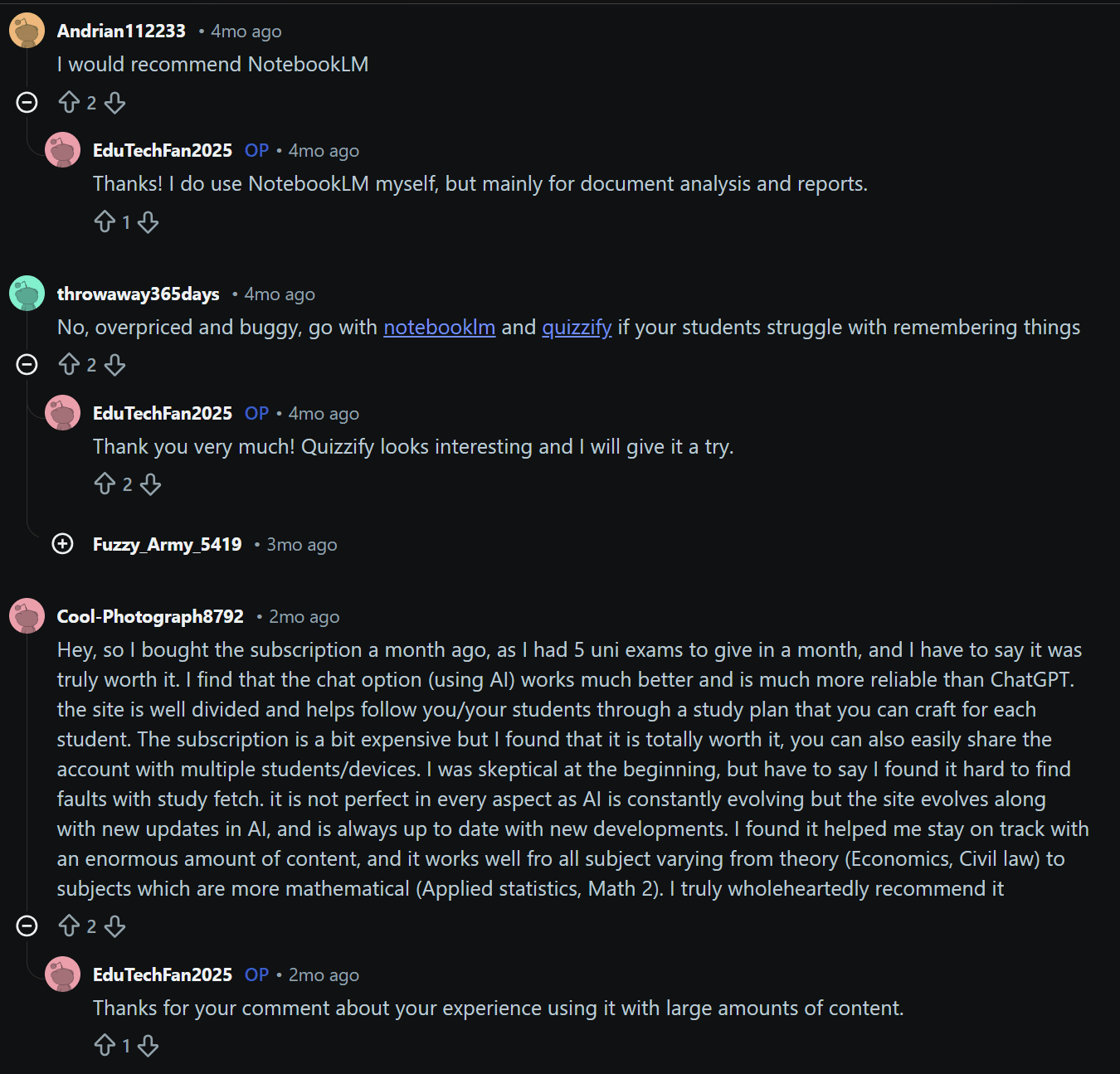Upvote EduTechFan2025's reply about document analysis
Viewport: 1120px width, 1074px height.
[105, 221]
